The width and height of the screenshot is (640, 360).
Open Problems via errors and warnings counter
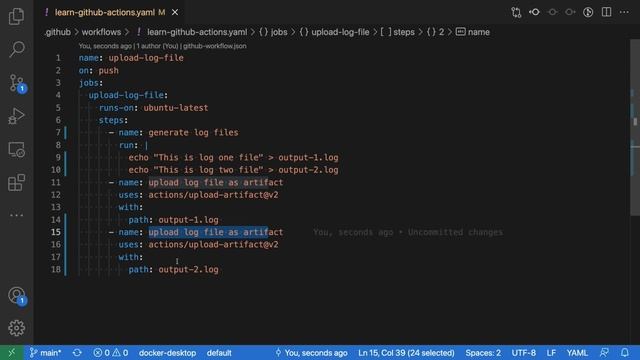coord(111,353)
